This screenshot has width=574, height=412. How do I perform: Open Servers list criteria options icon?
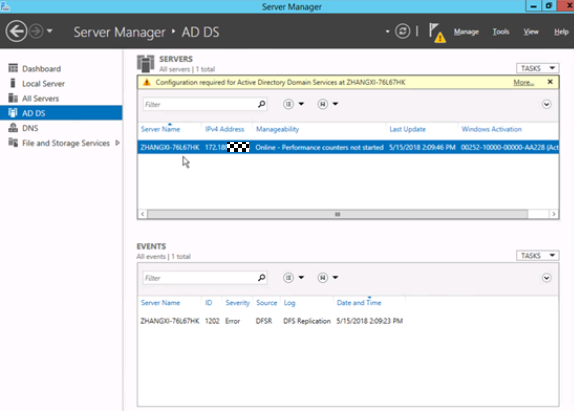click(288, 104)
